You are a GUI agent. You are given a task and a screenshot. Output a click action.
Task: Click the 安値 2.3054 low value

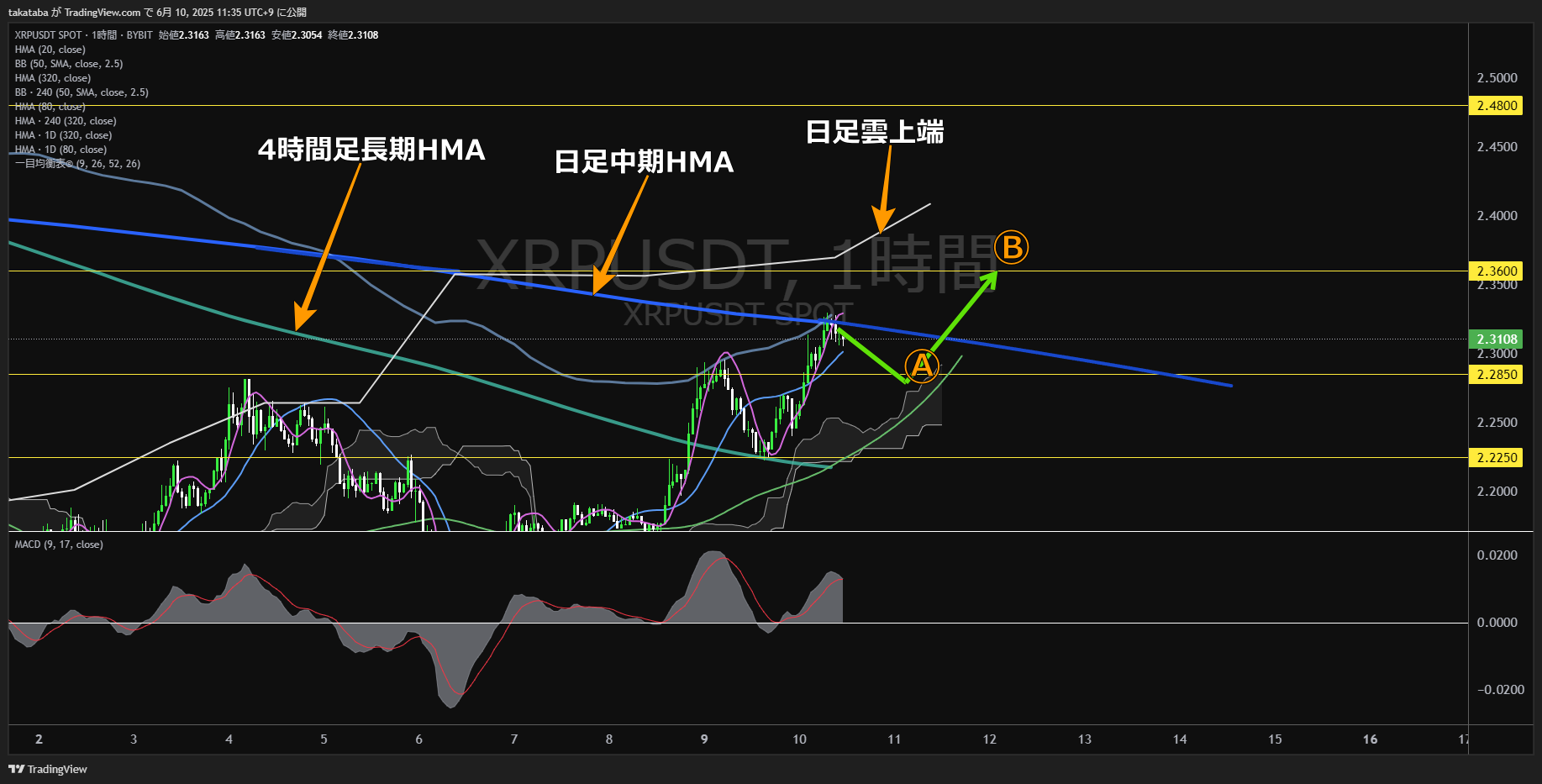point(297,35)
